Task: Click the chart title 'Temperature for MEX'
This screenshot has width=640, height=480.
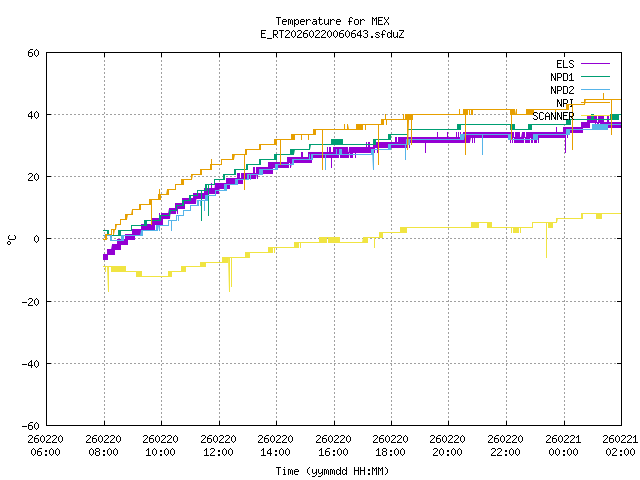Action: point(332,21)
